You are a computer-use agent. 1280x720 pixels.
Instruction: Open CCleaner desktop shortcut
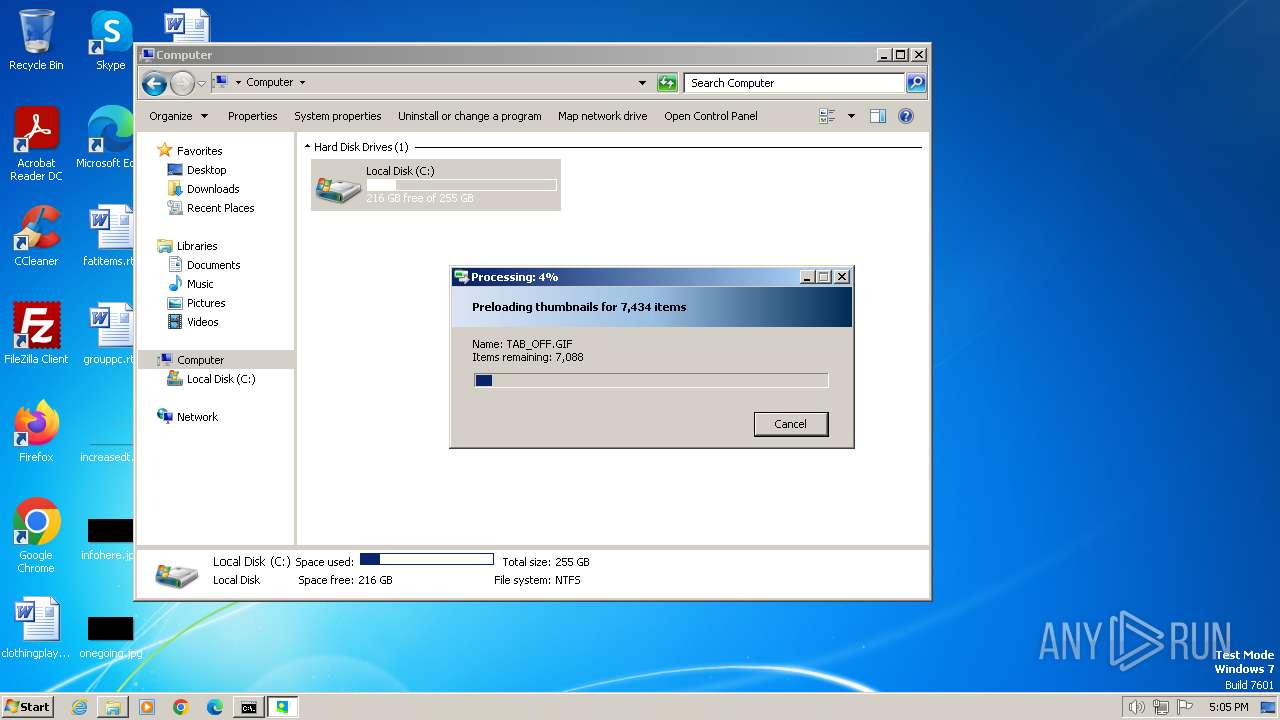[36, 236]
